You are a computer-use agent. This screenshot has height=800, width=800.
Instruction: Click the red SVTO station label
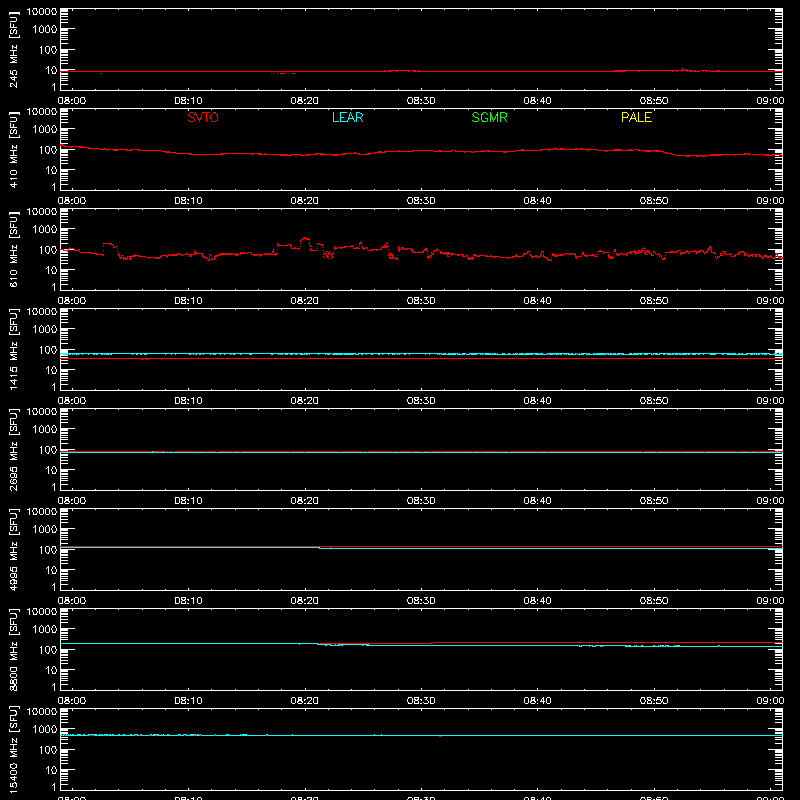(203, 117)
